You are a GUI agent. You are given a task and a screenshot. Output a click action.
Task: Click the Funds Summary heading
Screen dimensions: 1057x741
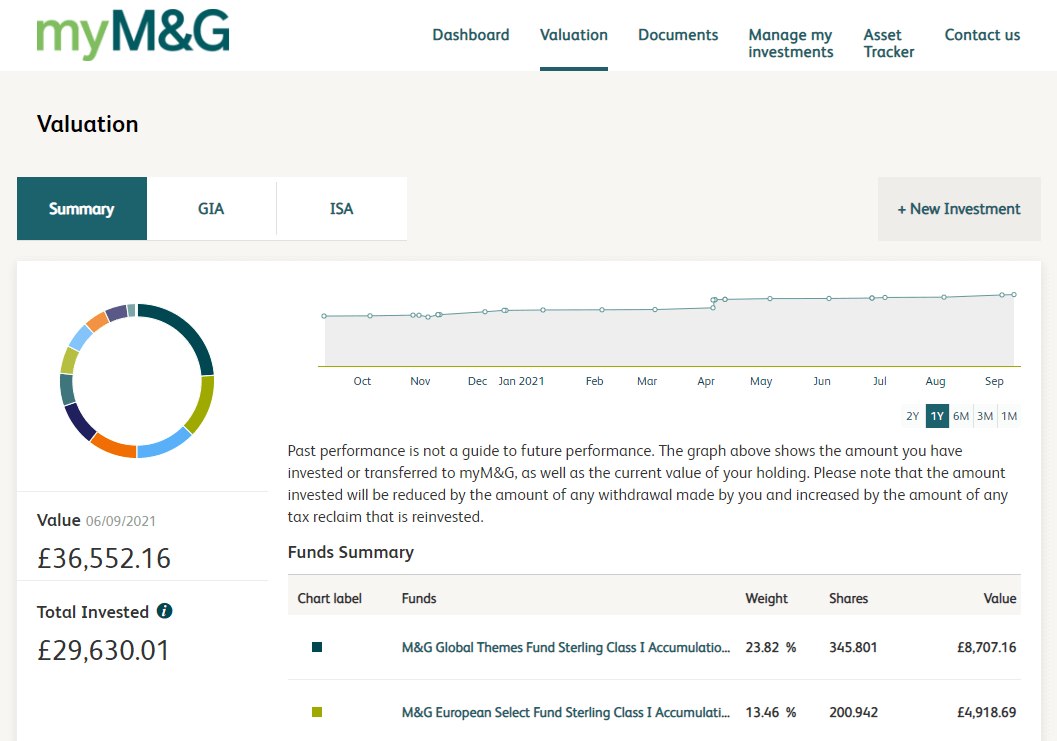click(351, 552)
